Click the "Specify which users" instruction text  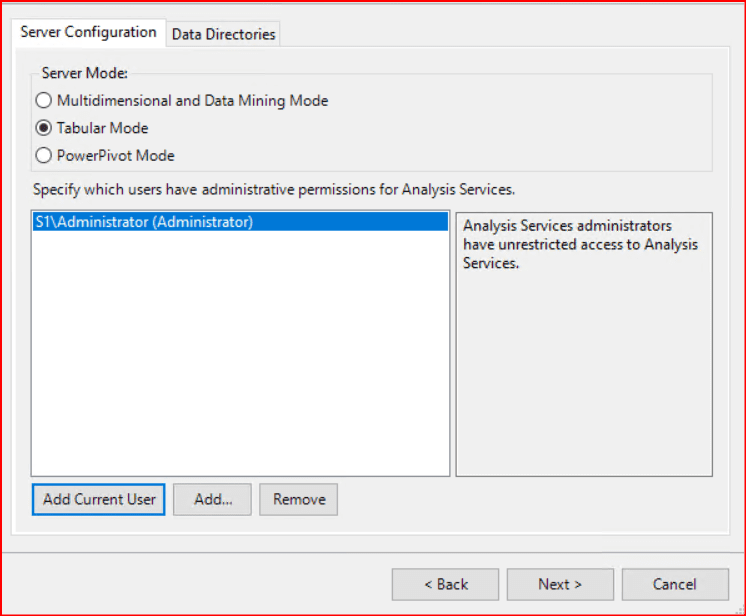[273, 188]
